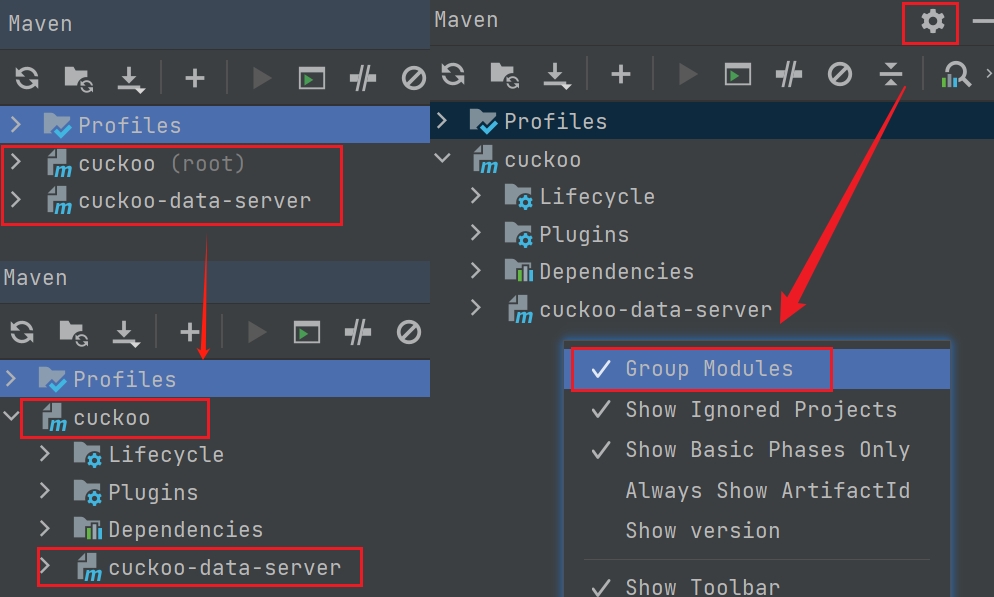The image size is (994, 597).
Task: Click plus icon in lower-left Maven panel
Action: coord(190,332)
